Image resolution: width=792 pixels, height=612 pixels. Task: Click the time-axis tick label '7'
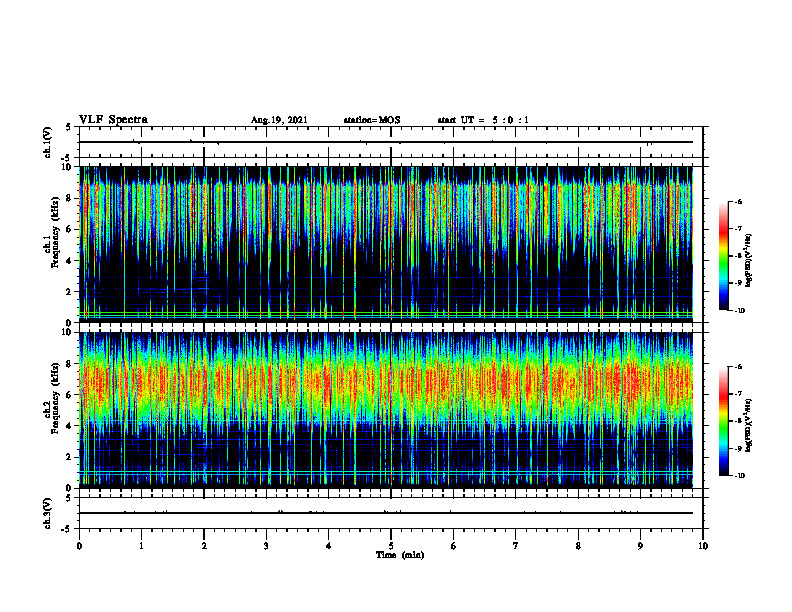tap(516, 546)
